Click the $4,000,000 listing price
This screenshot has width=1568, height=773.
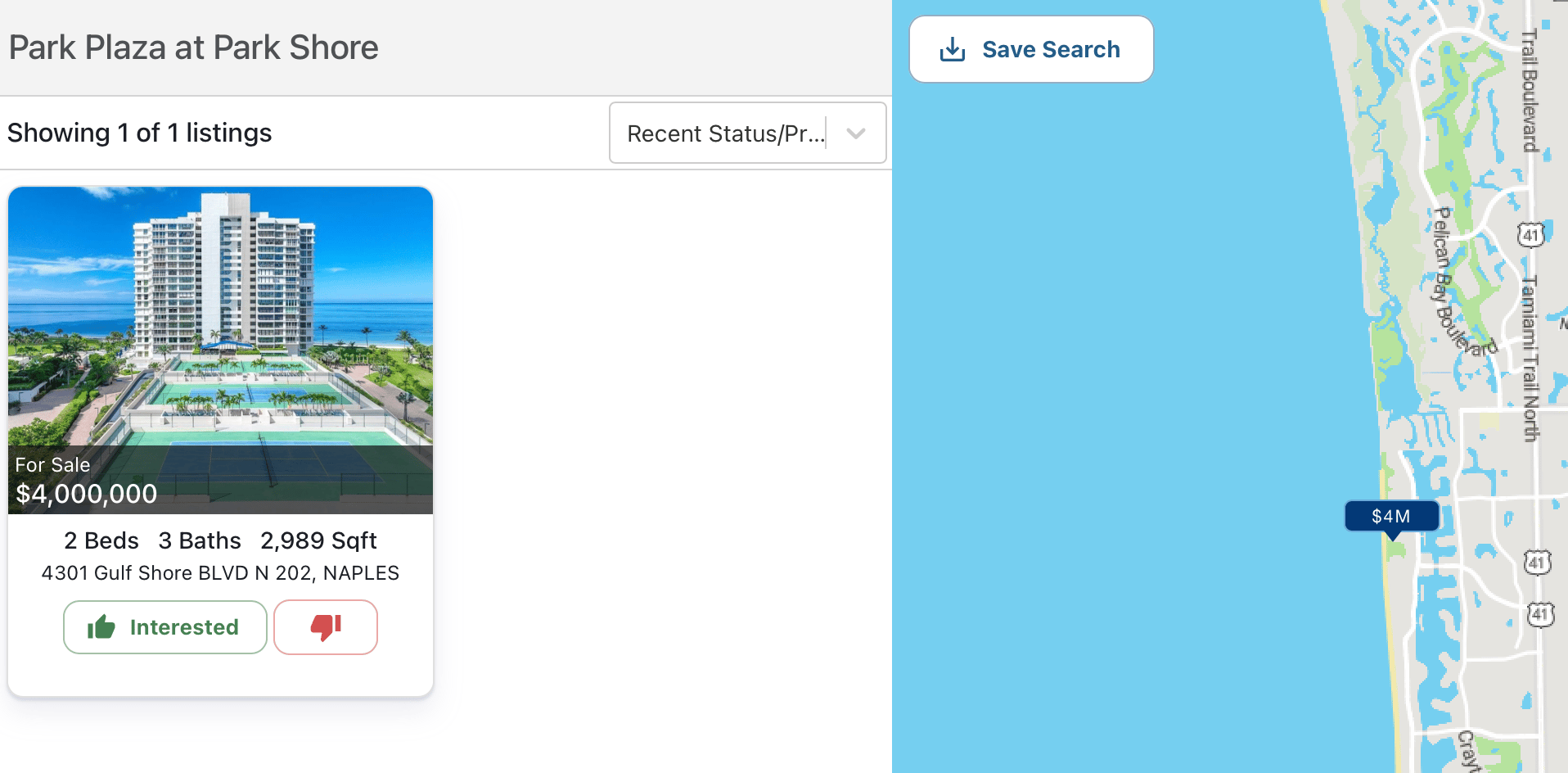point(87,494)
